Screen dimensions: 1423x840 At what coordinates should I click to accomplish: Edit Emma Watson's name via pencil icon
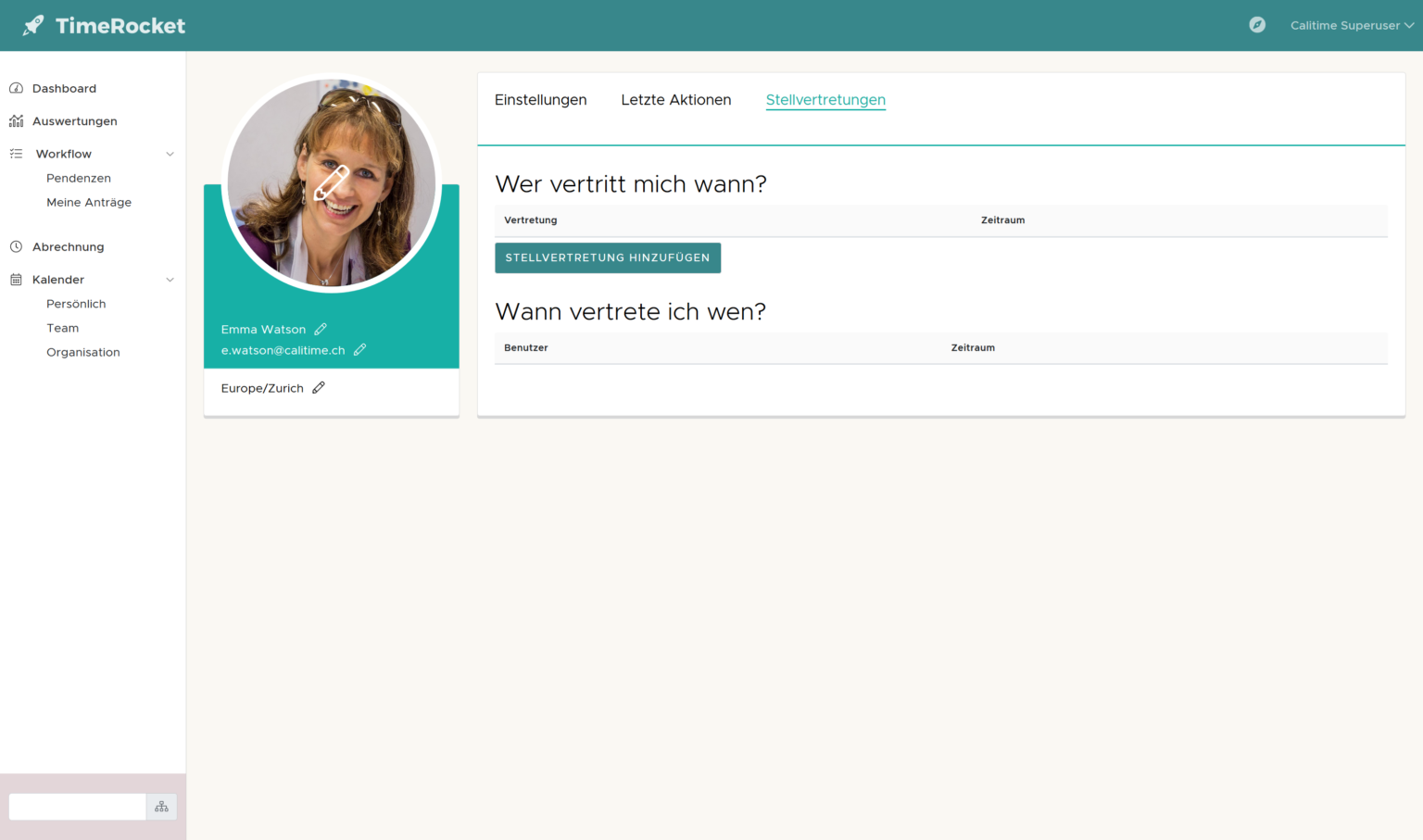pyautogui.click(x=321, y=329)
